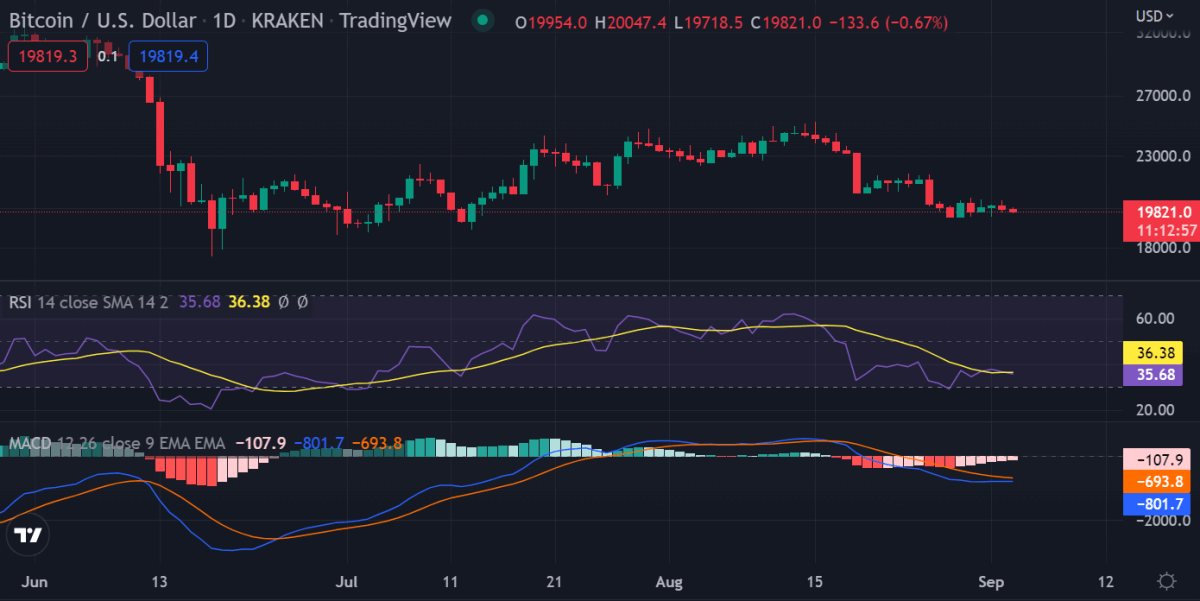Screen dimensions: 1200x601
Task: Click the green market status dot
Action: 483,20
